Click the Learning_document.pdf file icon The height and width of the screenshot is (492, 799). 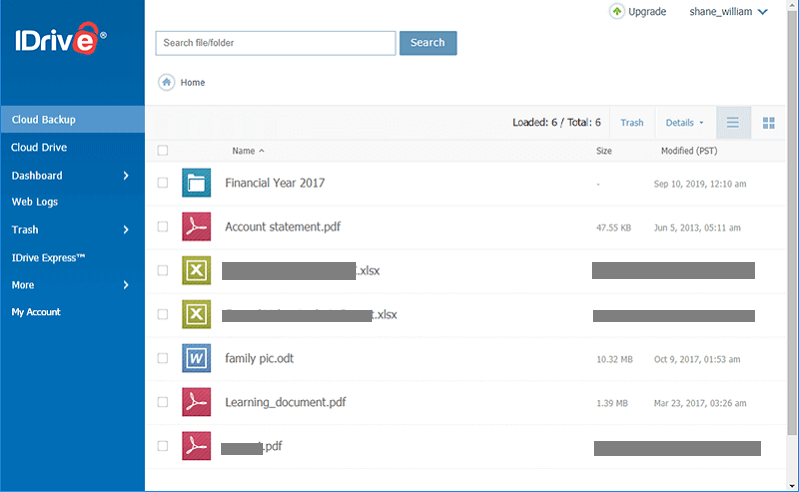pos(196,402)
